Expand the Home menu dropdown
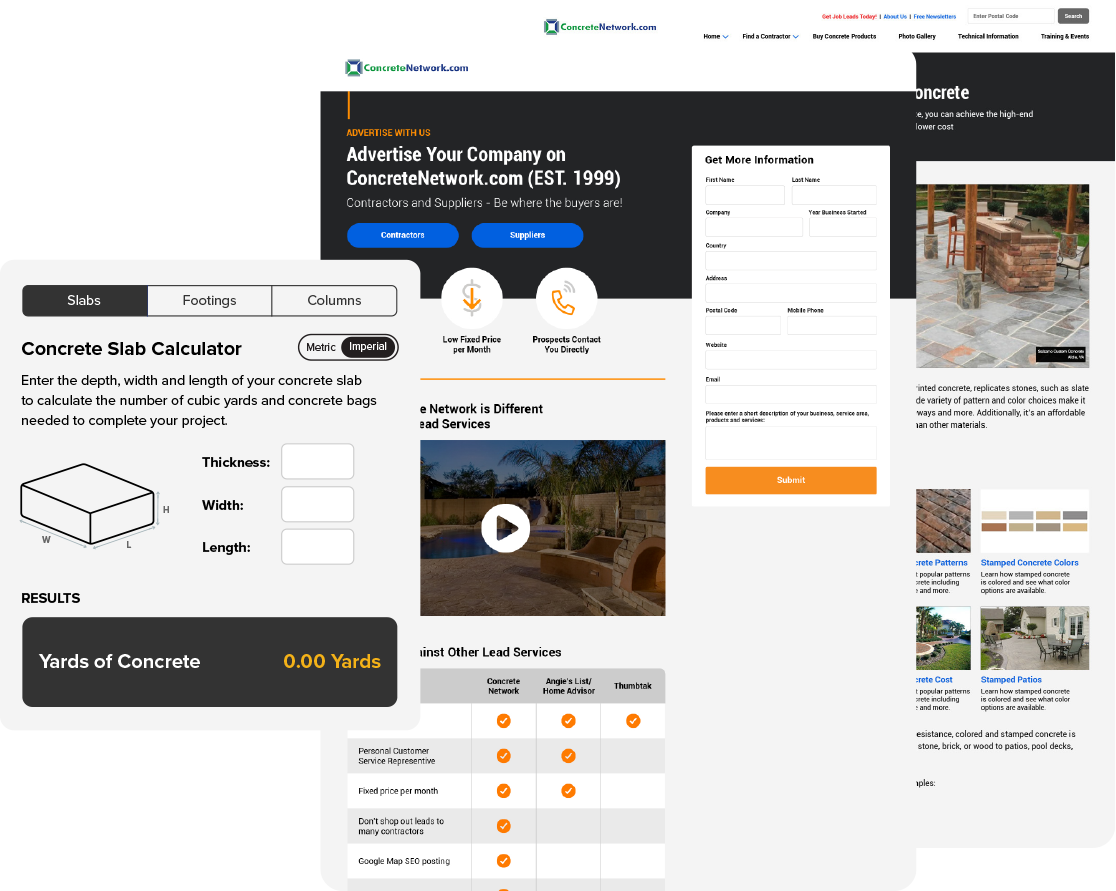 click(x=715, y=36)
